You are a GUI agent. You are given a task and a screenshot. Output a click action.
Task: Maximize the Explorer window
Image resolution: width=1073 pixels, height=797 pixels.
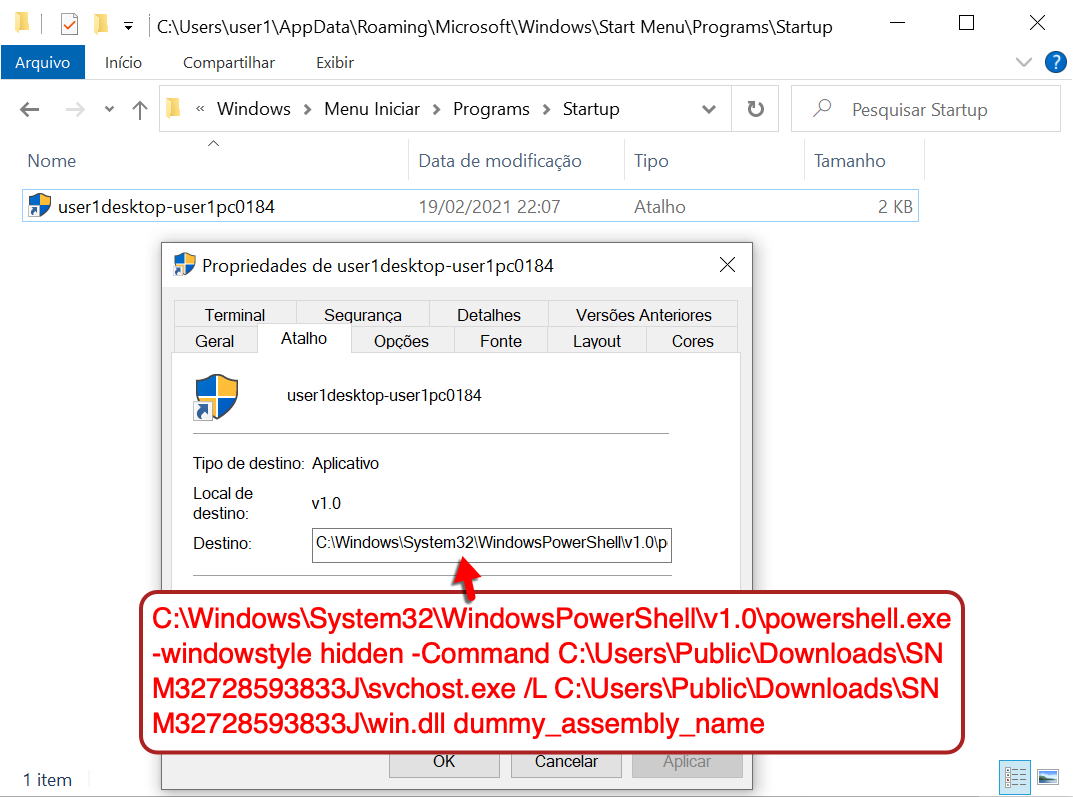pos(966,23)
